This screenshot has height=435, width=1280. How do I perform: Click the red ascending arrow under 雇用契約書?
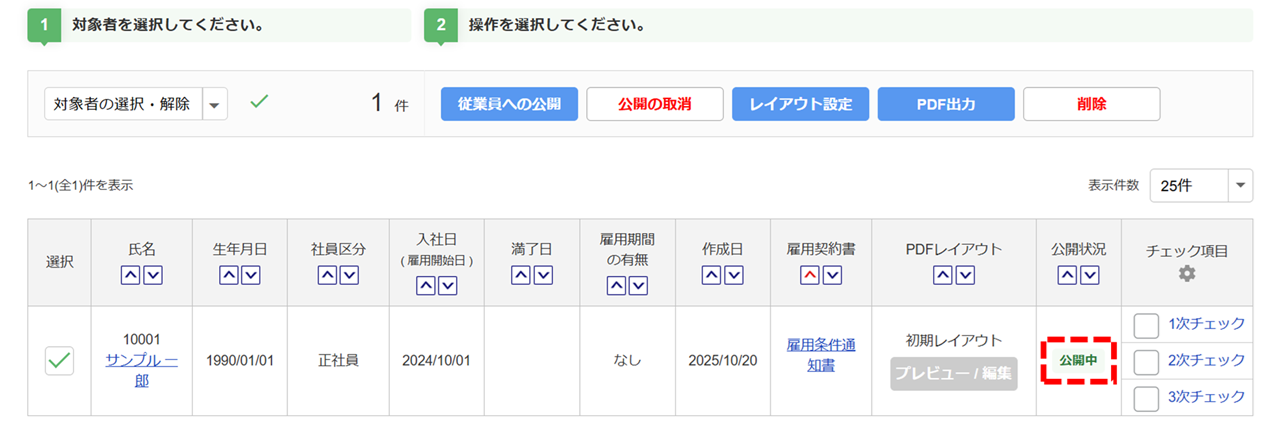811,275
